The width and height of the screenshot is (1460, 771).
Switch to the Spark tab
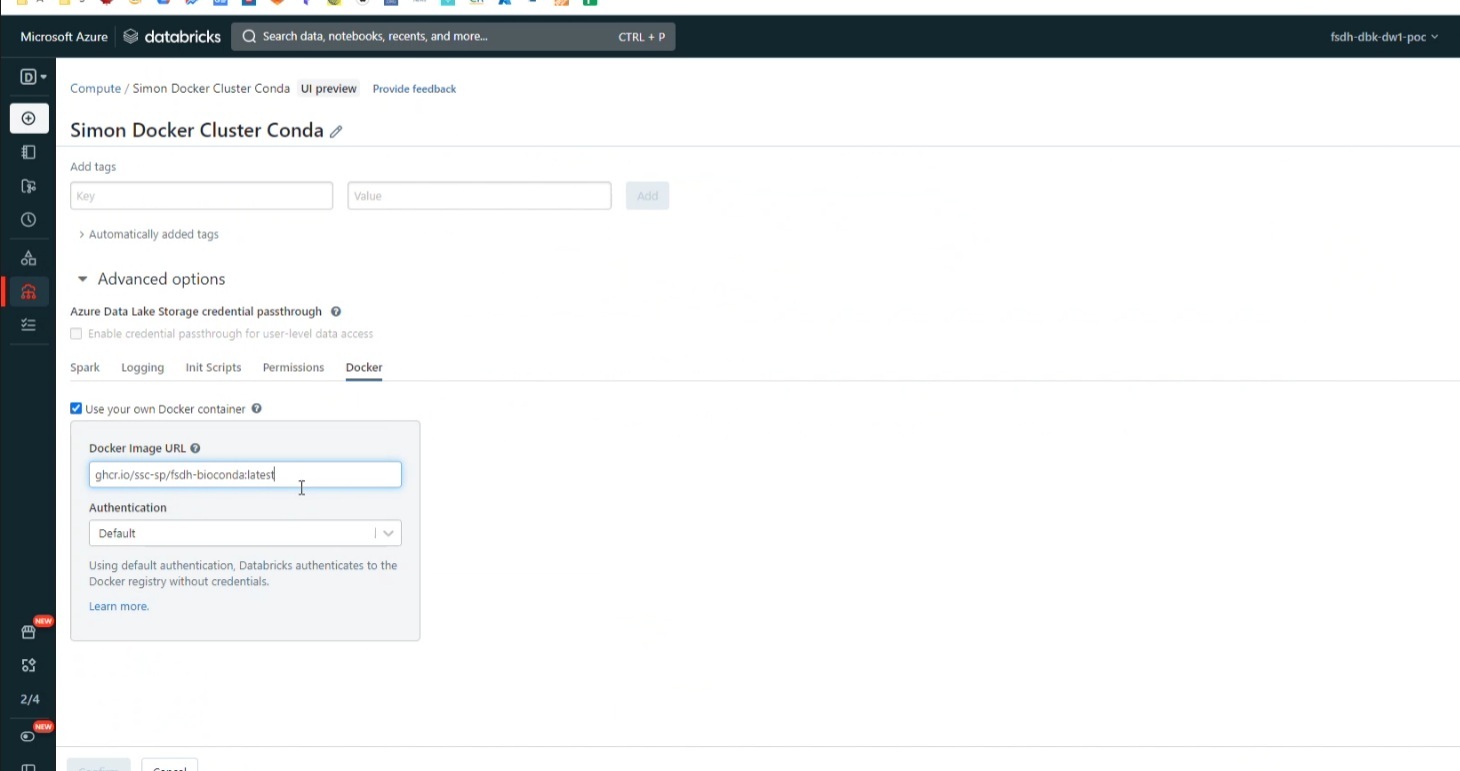tap(85, 368)
